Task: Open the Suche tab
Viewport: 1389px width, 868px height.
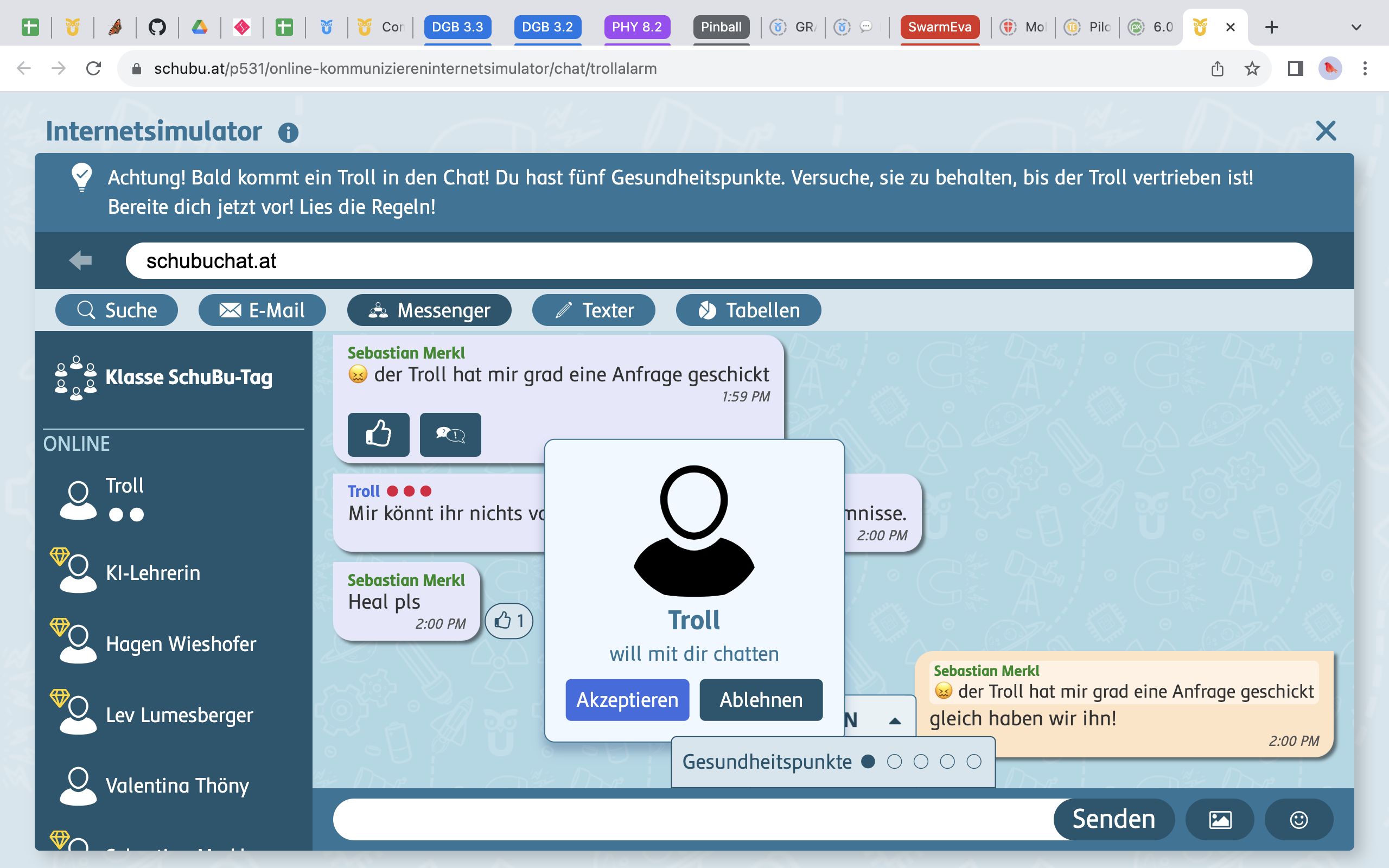Action: coord(117,310)
